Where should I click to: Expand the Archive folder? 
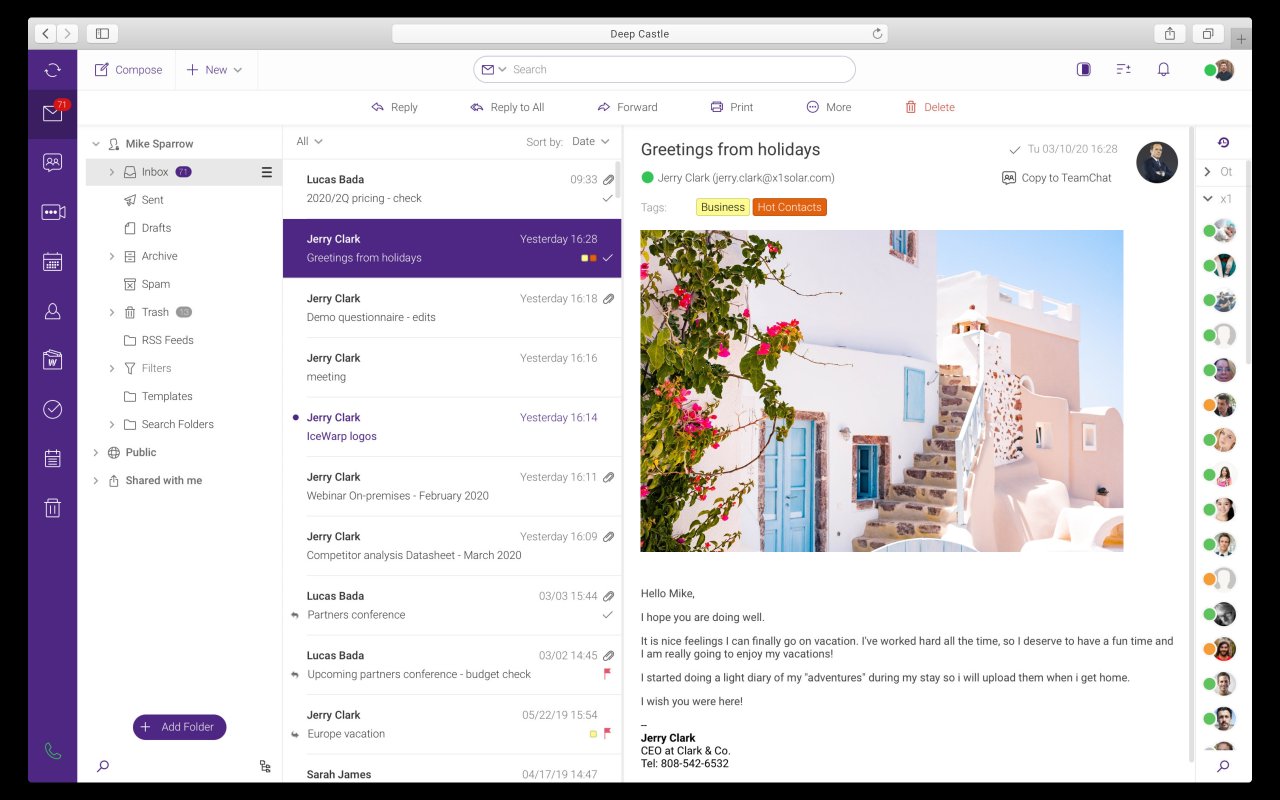coord(111,256)
